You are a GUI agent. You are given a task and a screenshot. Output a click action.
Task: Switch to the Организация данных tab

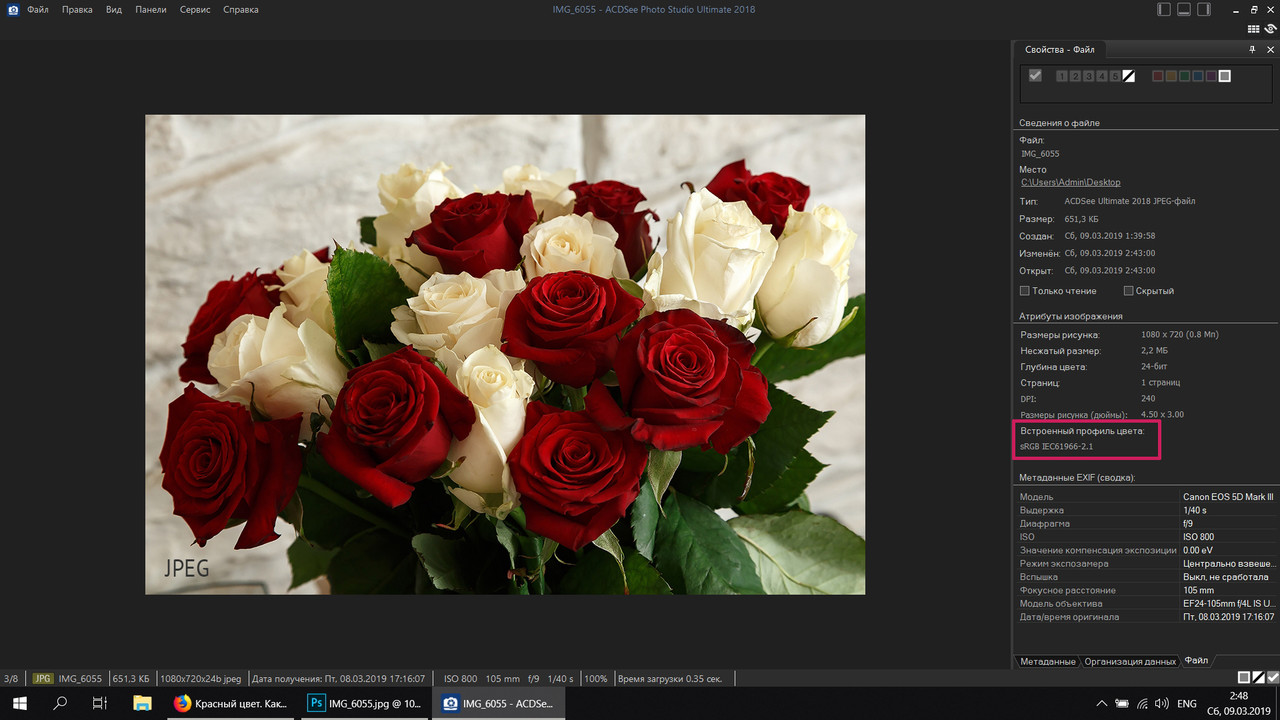coord(1130,661)
